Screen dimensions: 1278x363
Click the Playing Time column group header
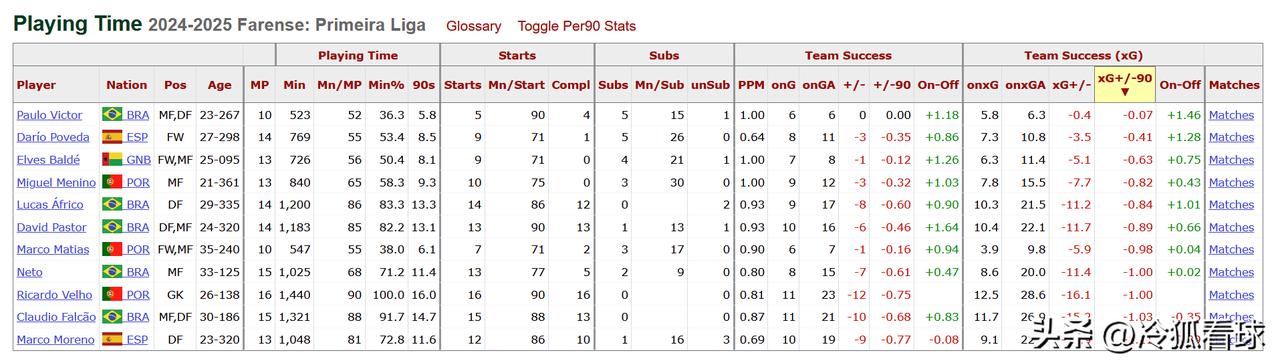(x=358, y=56)
